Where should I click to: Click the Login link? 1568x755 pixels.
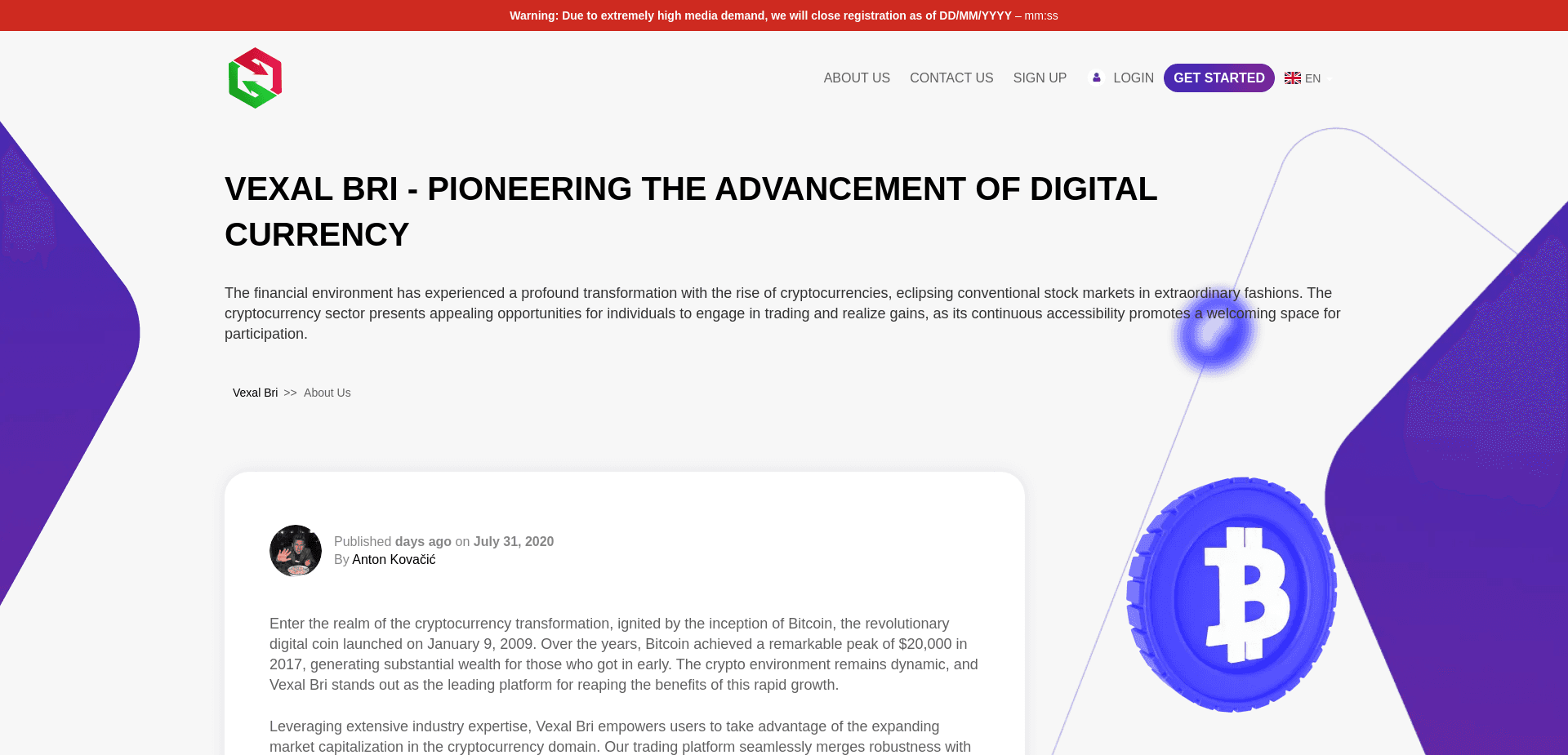(x=1133, y=78)
